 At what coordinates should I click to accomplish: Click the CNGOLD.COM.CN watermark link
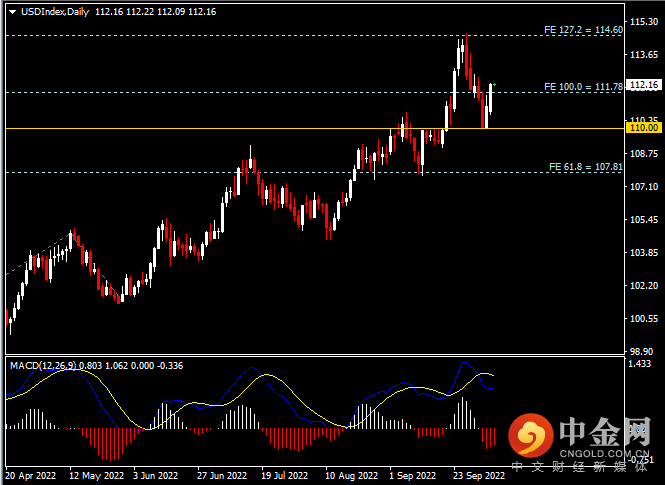pos(604,452)
